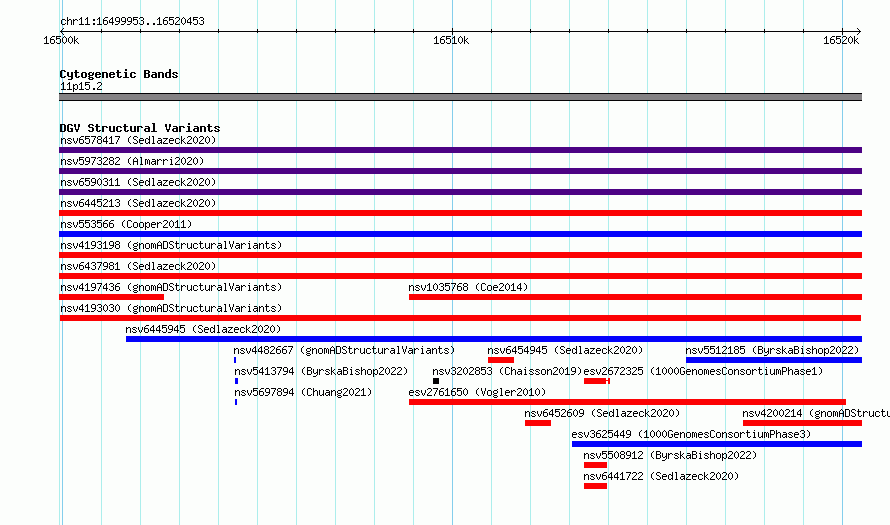The height and width of the screenshot is (525, 890).
Task: Click the esv2761650 (Vogler2010) label
Action: tap(477, 392)
